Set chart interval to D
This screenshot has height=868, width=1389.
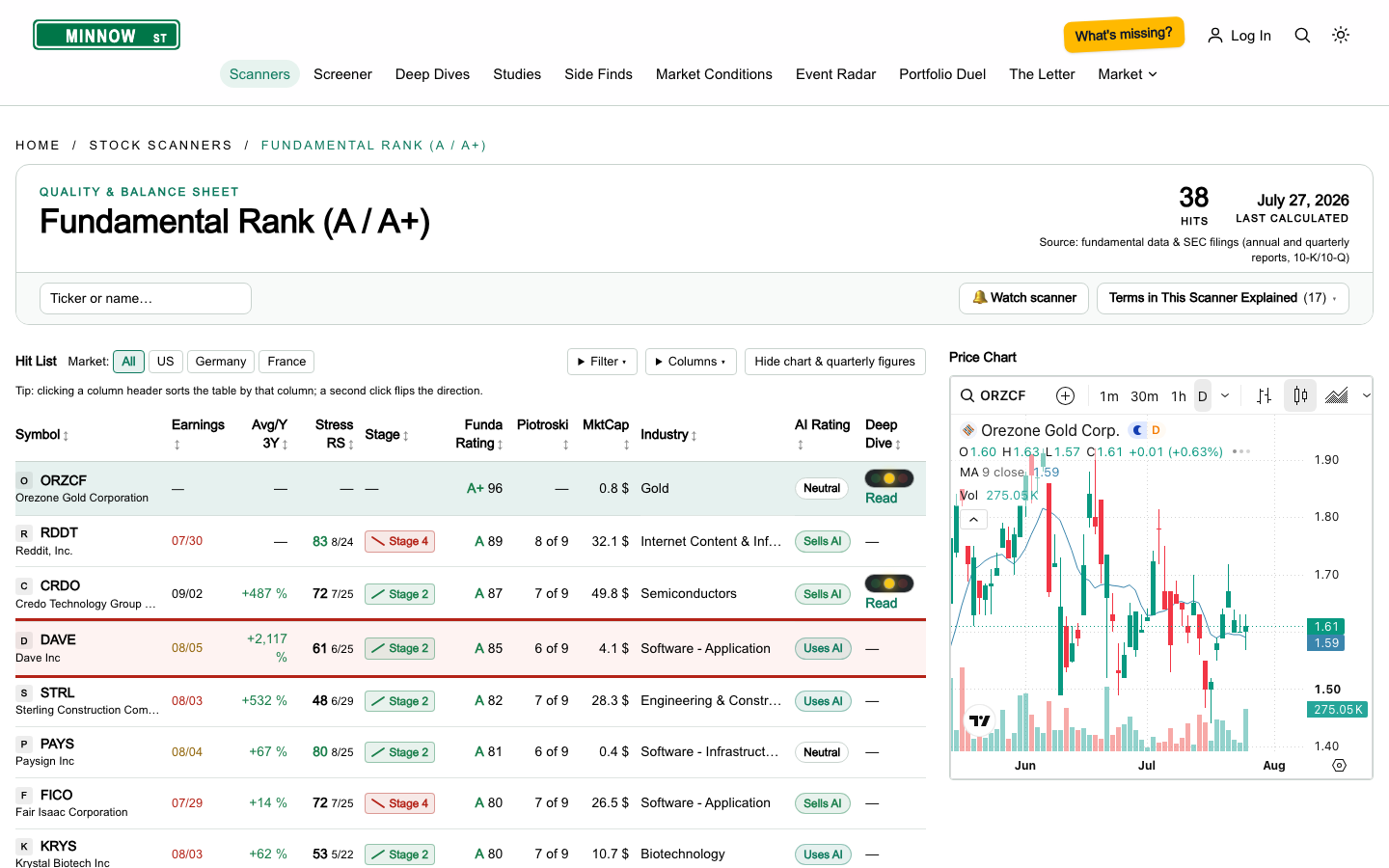1203,395
